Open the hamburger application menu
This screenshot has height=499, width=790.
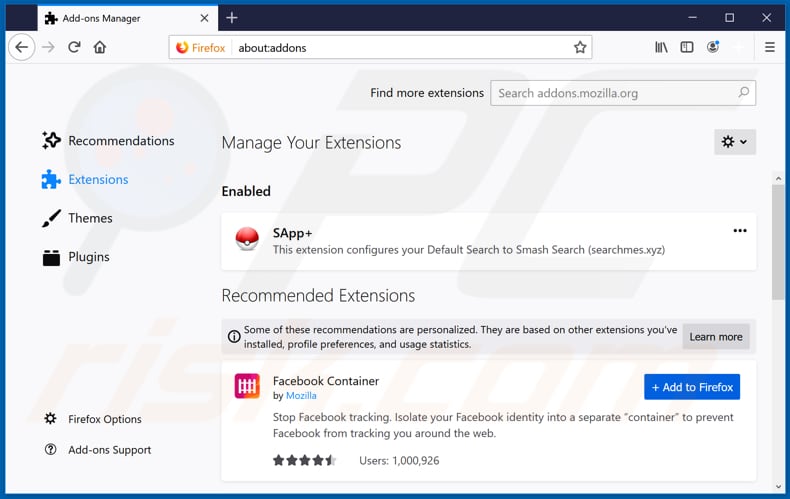pyautogui.click(x=769, y=47)
